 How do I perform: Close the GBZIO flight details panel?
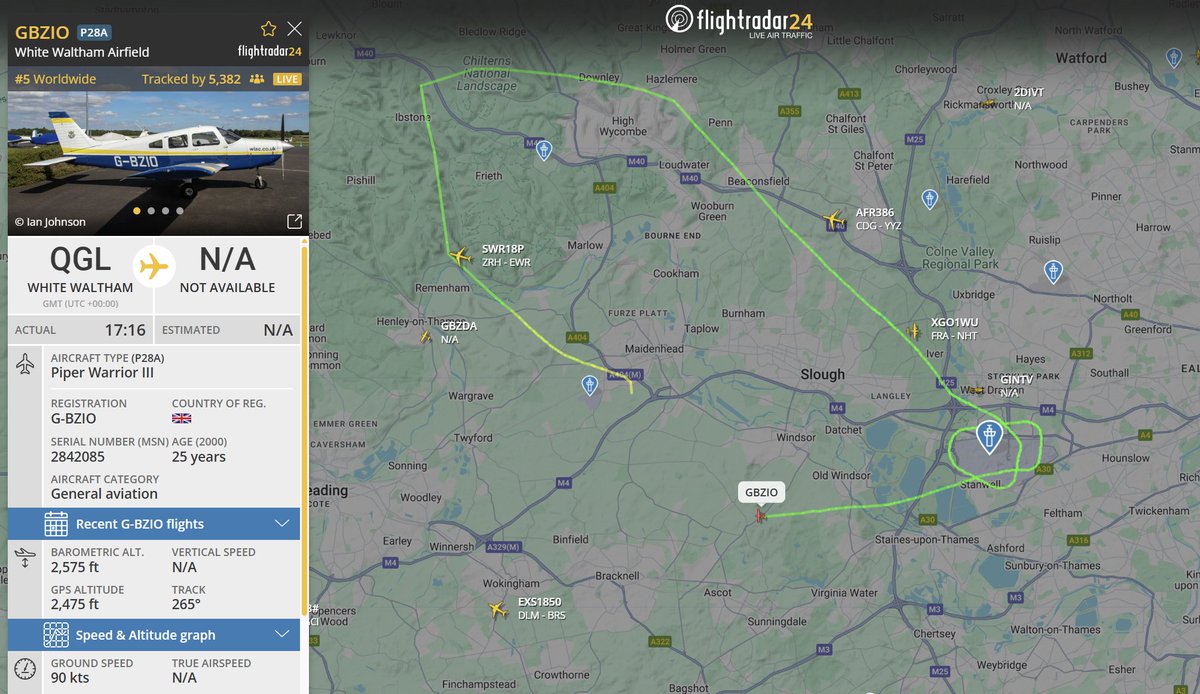tap(294, 29)
